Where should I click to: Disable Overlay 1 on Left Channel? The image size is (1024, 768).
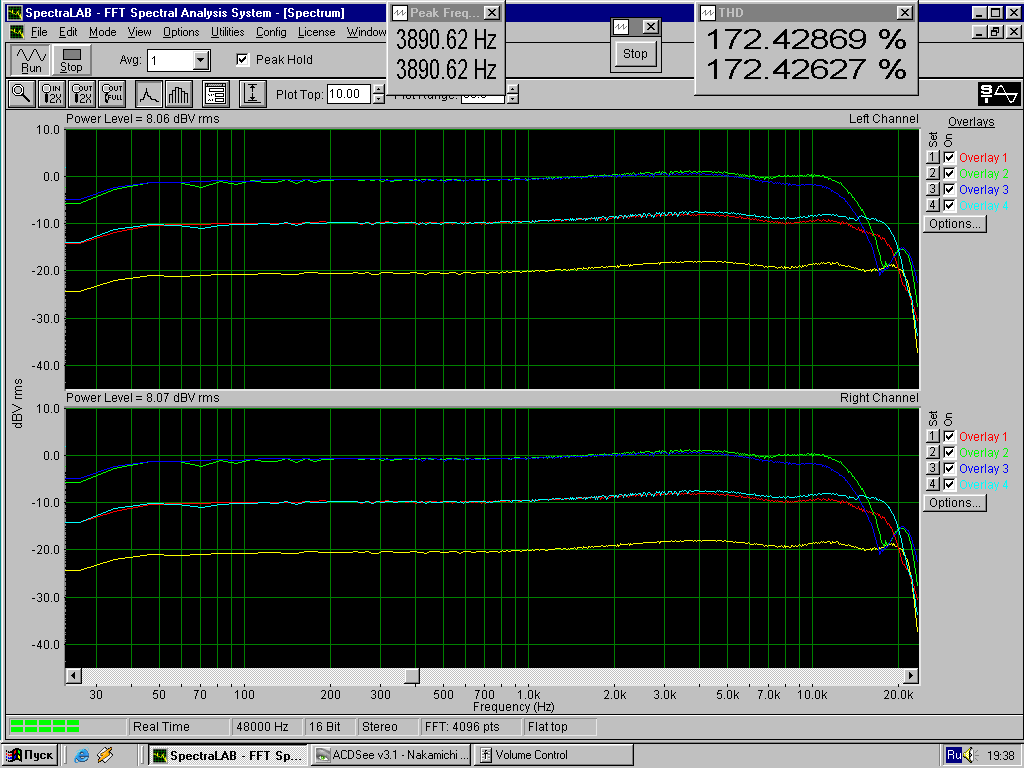(950, 157)
